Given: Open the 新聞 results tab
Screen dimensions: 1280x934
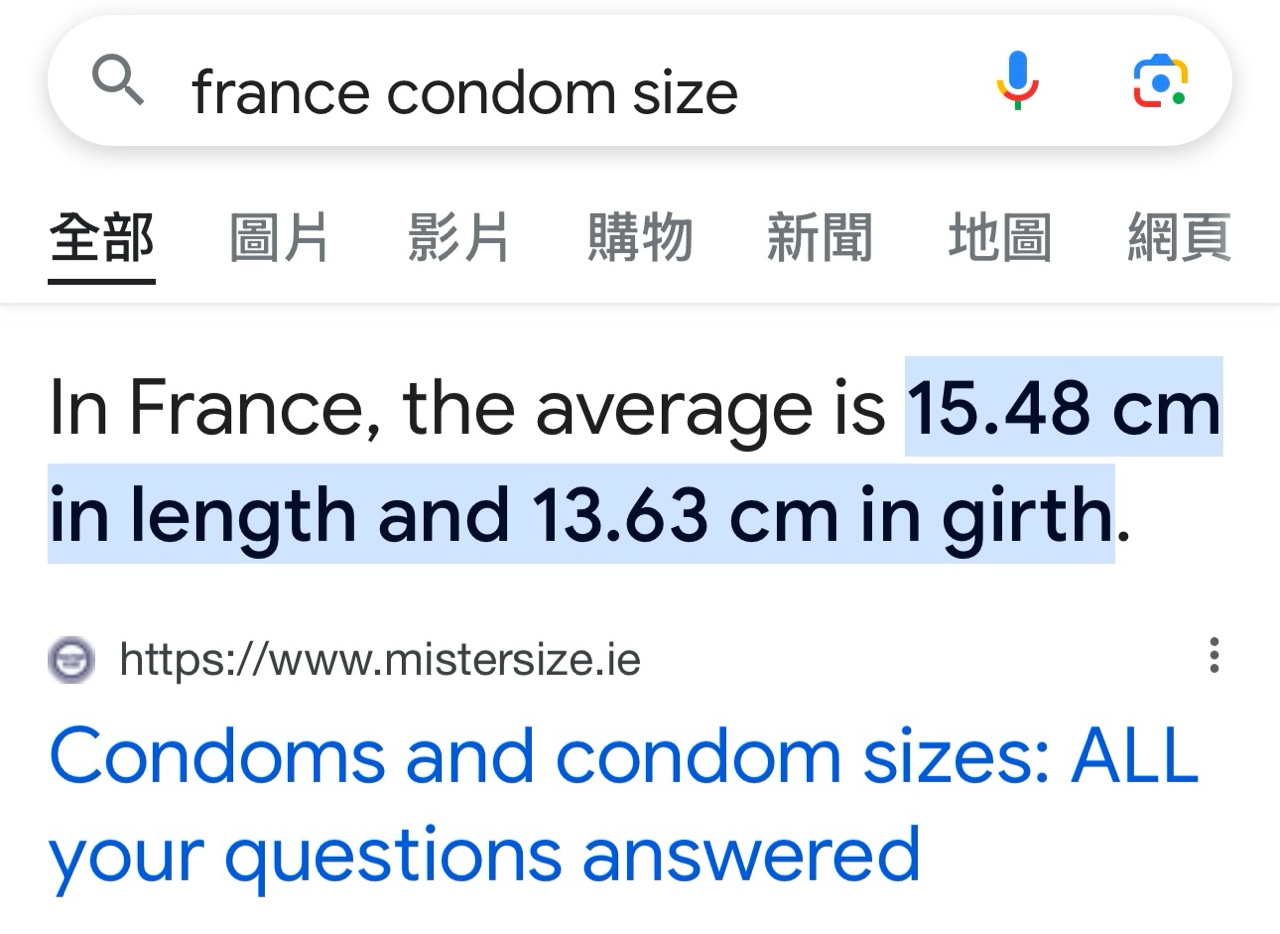Looking at the screenshot, I should [820, 239].
